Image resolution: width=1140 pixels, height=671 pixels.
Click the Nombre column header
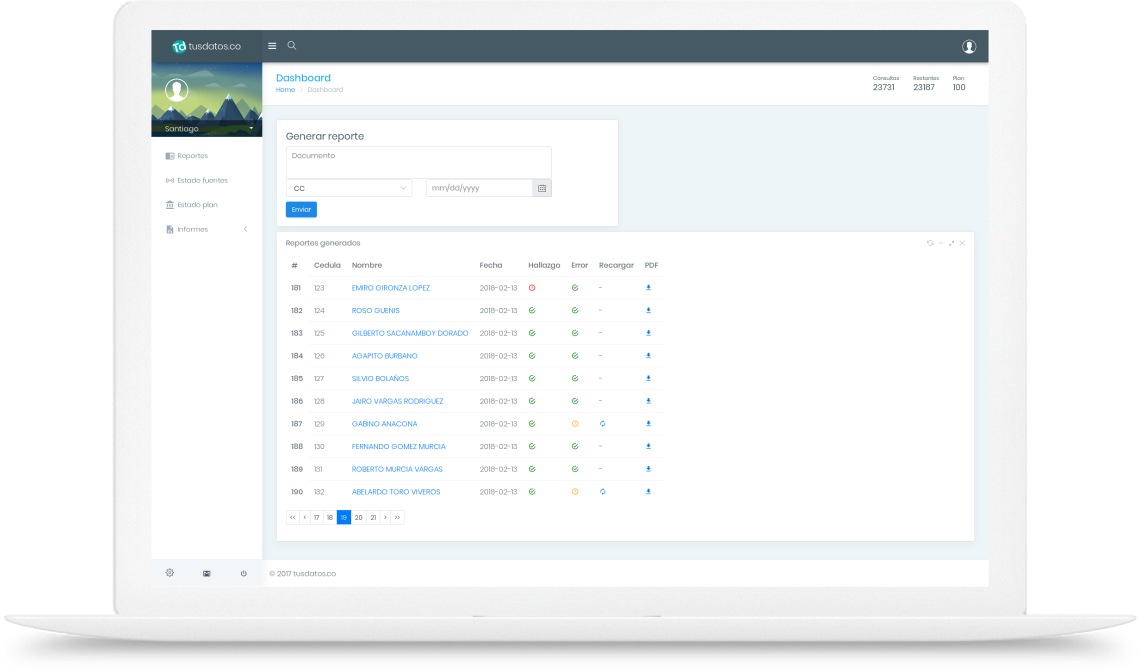tap(367, 265)
